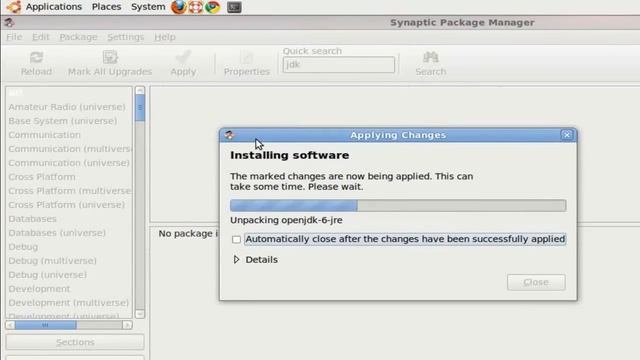Open the Terminal launcher icon
The width and height of the screenshot is (640, 360).
[234, 7]
